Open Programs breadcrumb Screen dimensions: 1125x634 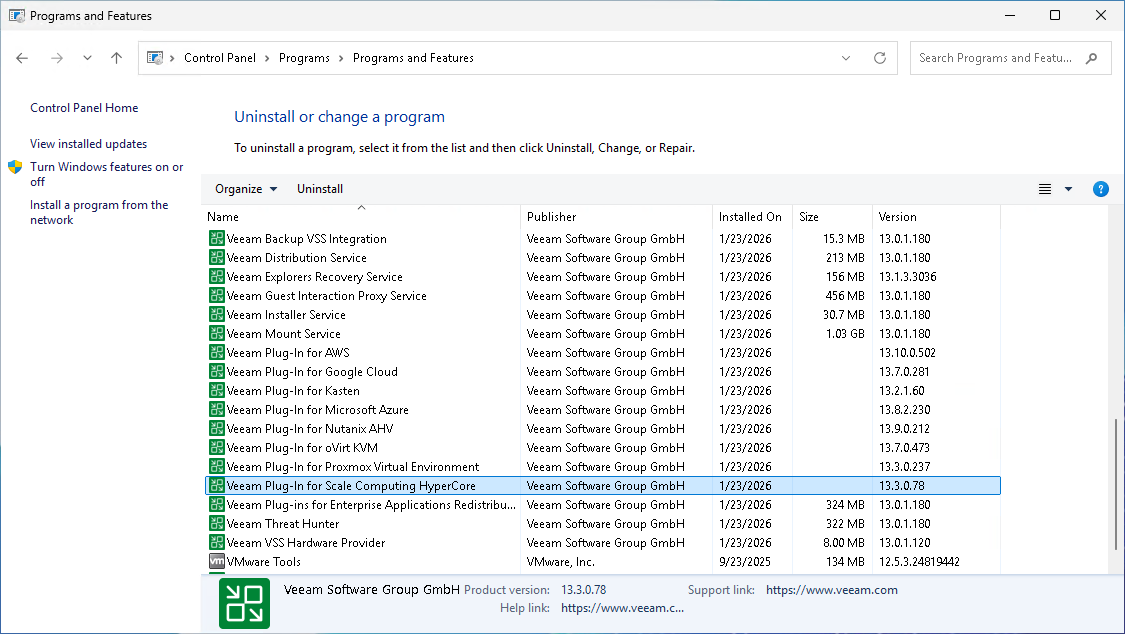[x=304, y=58]
